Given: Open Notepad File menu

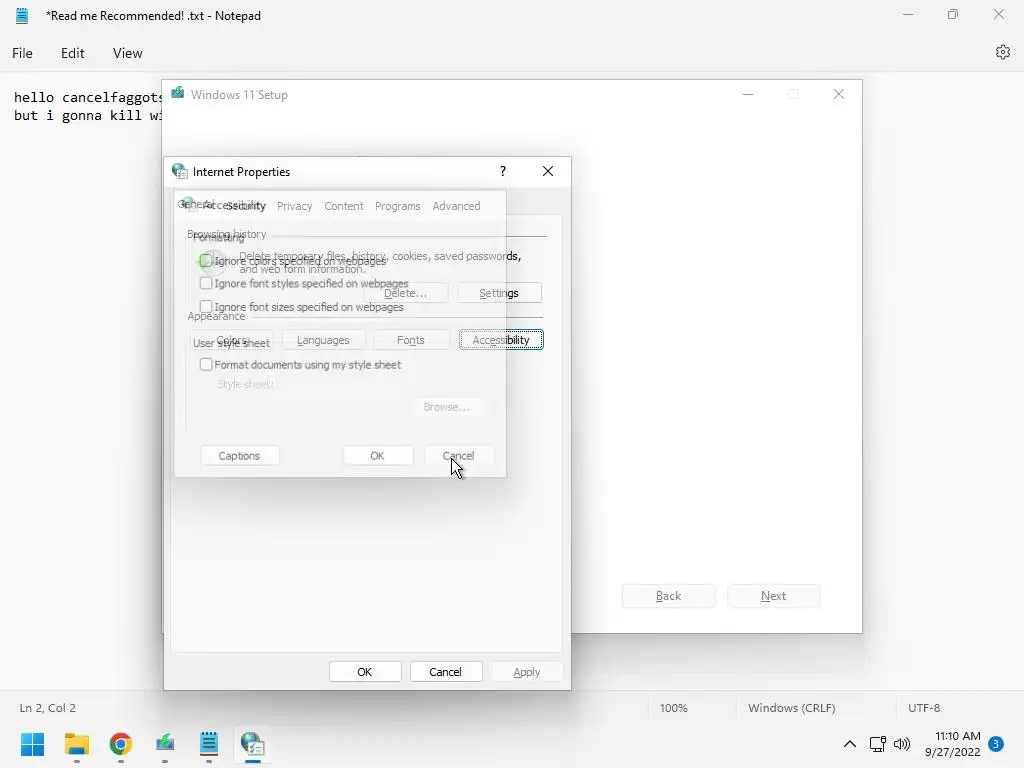Looking at the screenshot, I should point(22,53).
